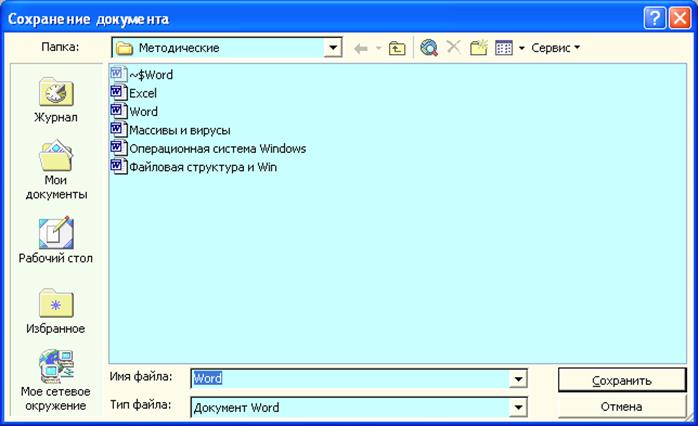Image resolution: width=698 pixels, height=426 pixels.
Task: Select file named ~$Word
Action: [151, 75]
